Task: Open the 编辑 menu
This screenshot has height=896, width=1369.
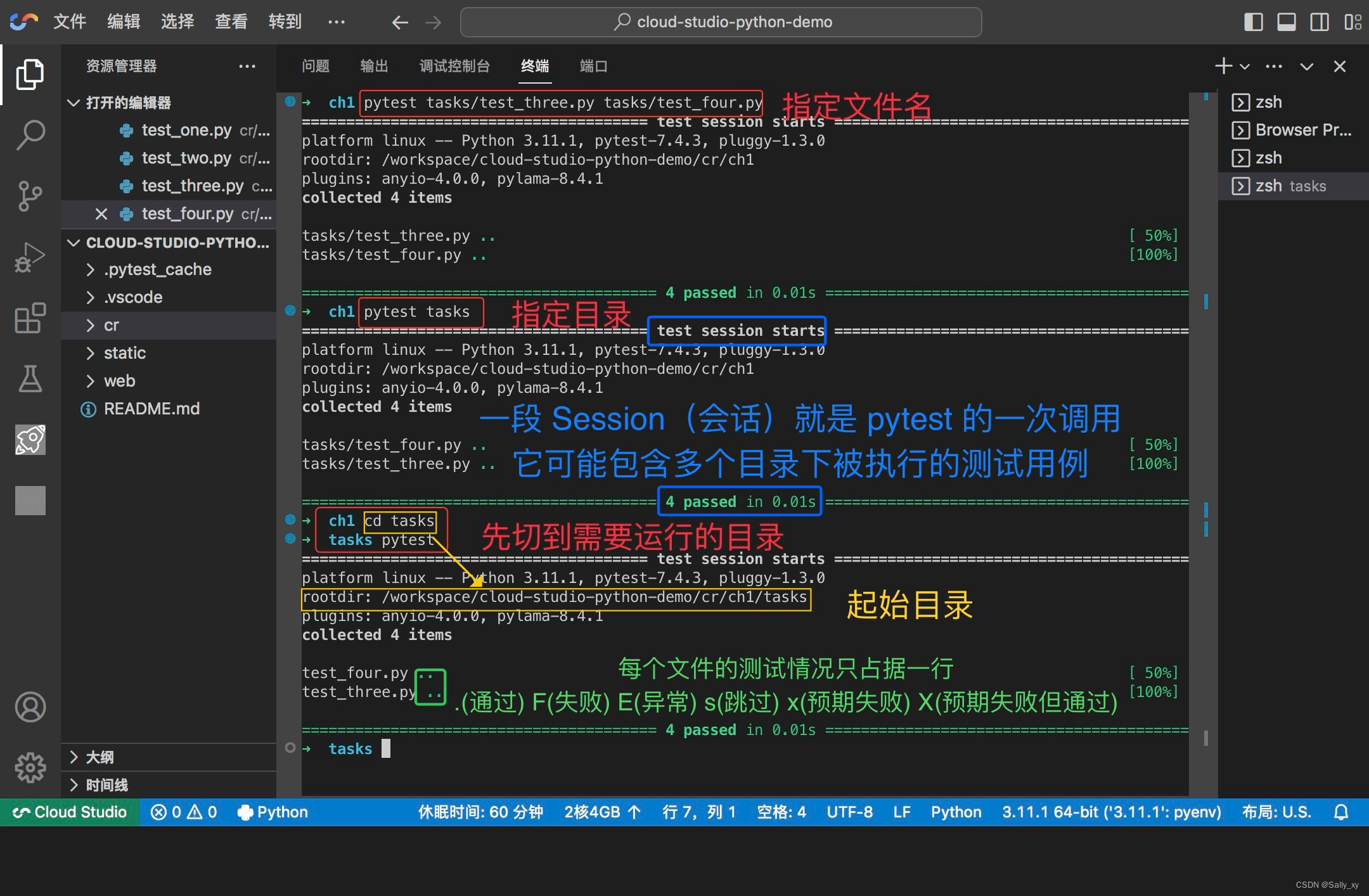Action: 124,22
